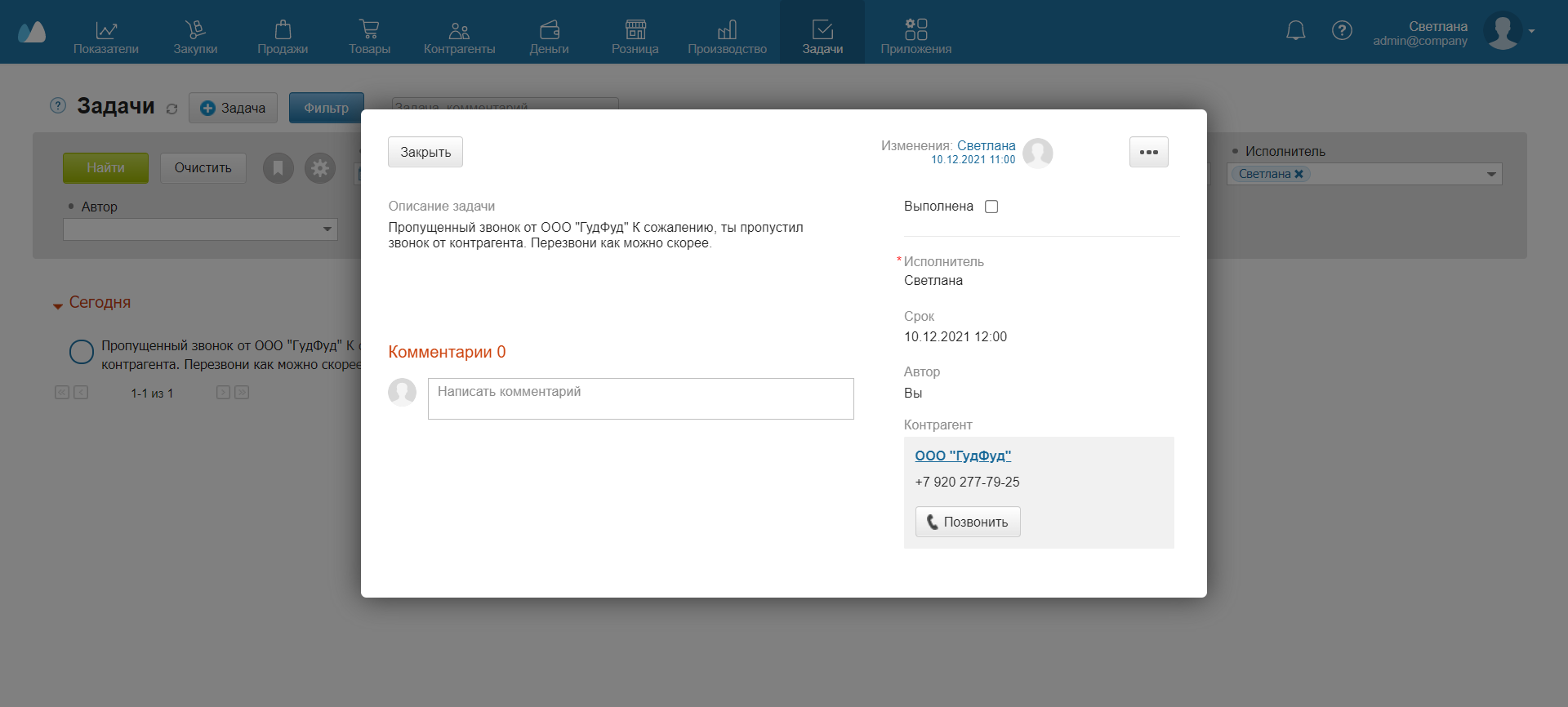Open the Продажи menu
The height and width of the screenshot is (707, 1568).
283,38
